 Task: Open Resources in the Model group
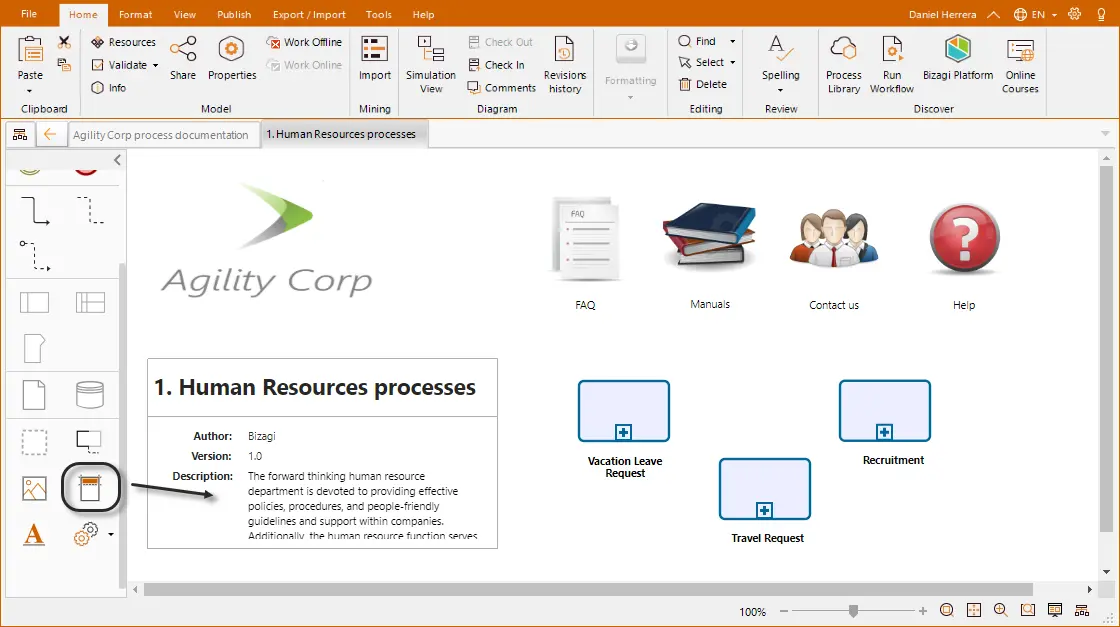(124, 42)
